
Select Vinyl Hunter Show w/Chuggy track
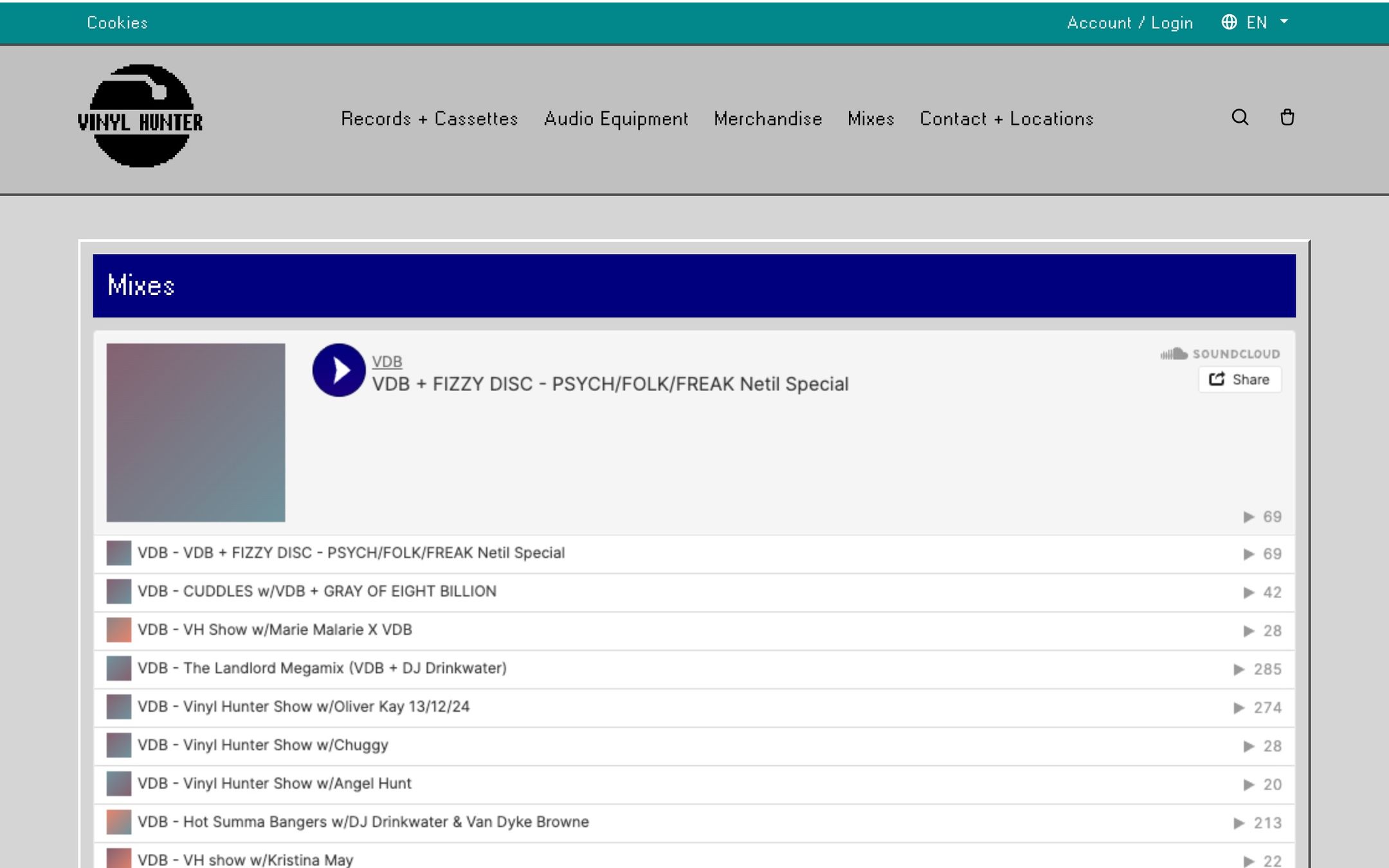[x=694, y=746]
